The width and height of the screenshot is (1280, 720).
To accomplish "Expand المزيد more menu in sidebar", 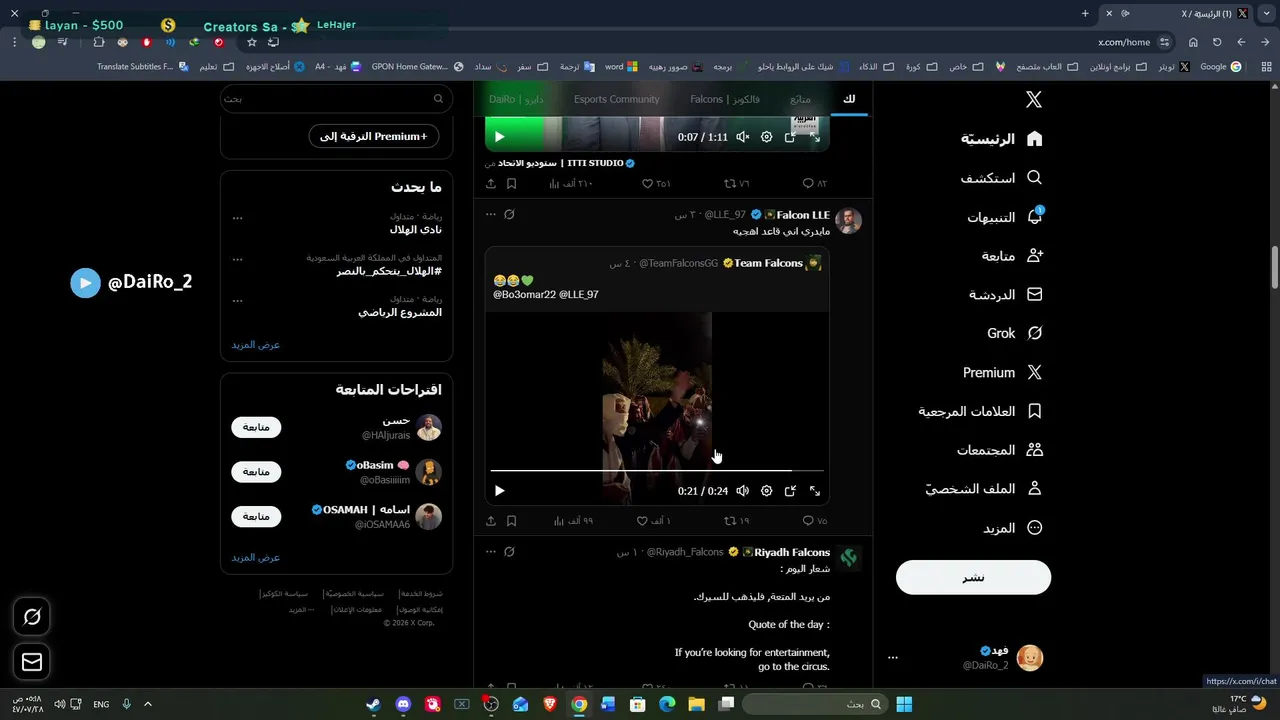I will tap(1013, 528).
